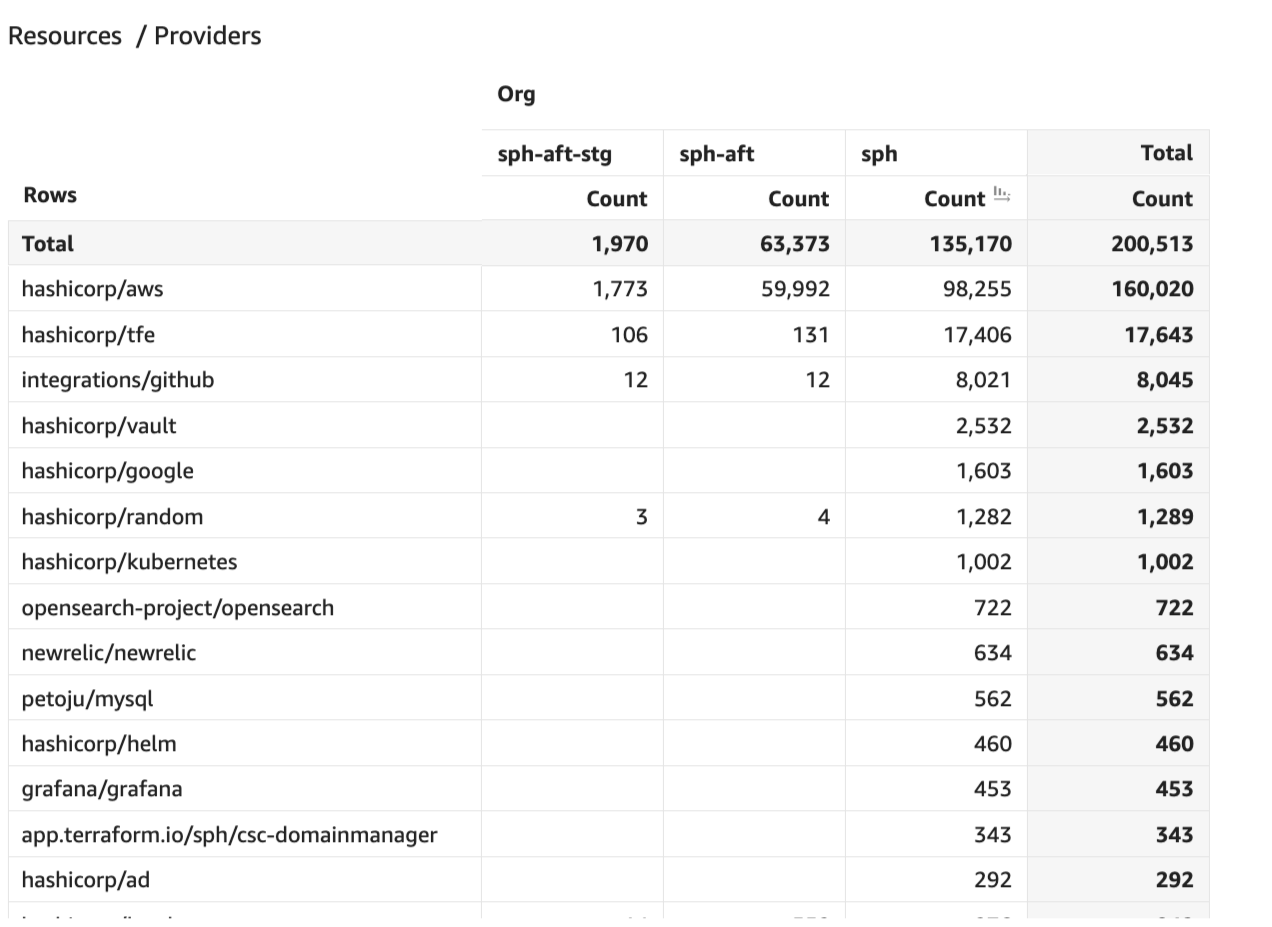Select the hashicorp/random row label
The width and height of the screenshot is (1272, 927).
(x=112, y=517)
